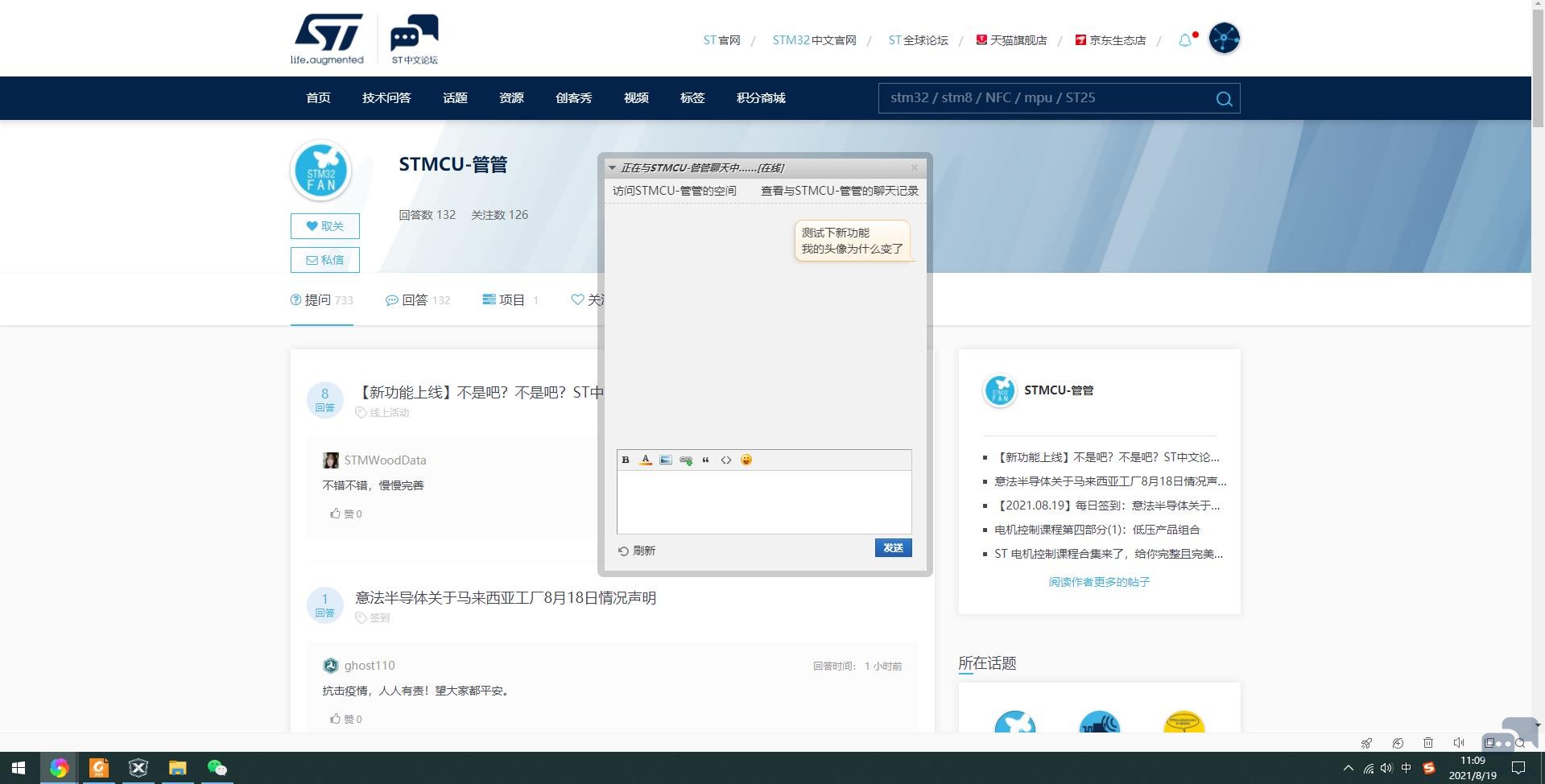Viewport: 1545px width, 784px height.
Task: Collapse chat window title arrow
Action: pyautogui.click(x=613, y=168)
